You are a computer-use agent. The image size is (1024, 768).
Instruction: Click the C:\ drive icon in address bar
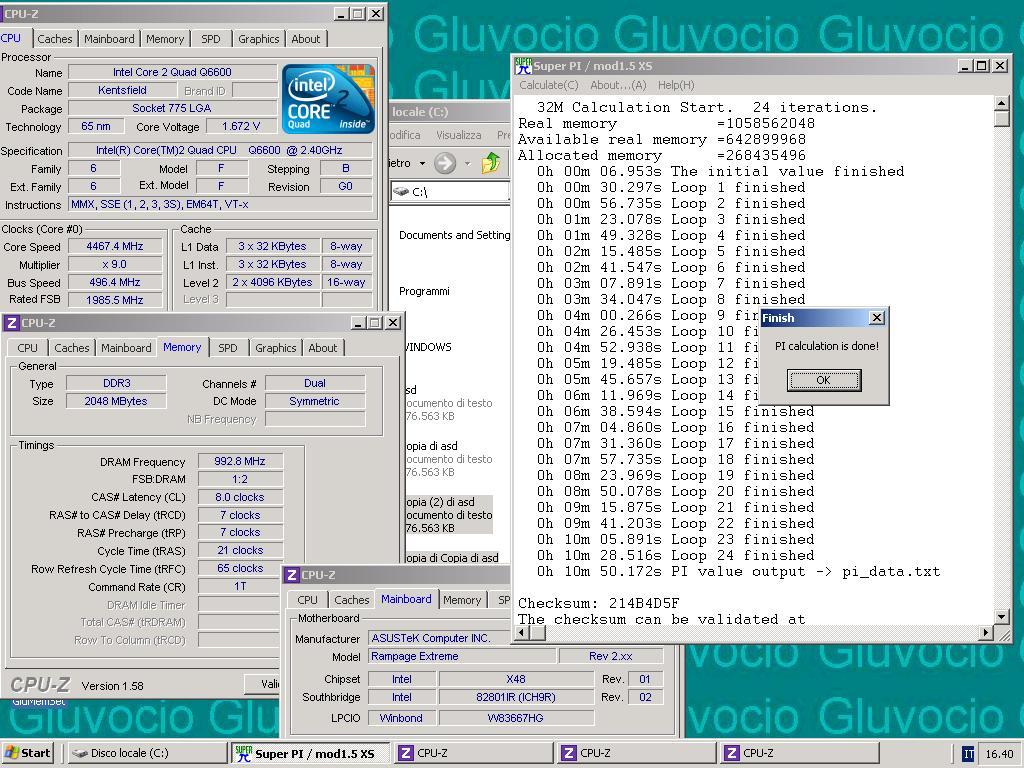pyautogui.click(x=400, y=191)
